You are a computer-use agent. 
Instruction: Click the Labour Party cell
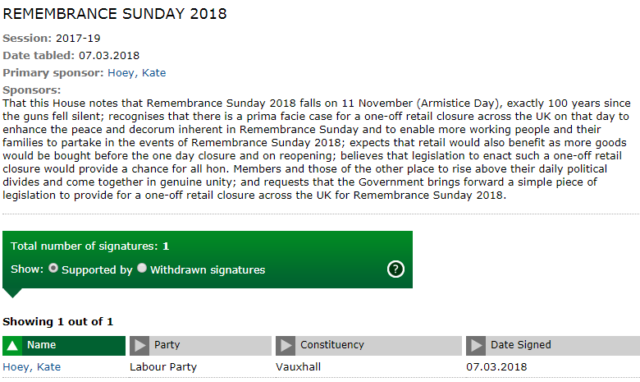pyautogui.click(x=163, y=367)
